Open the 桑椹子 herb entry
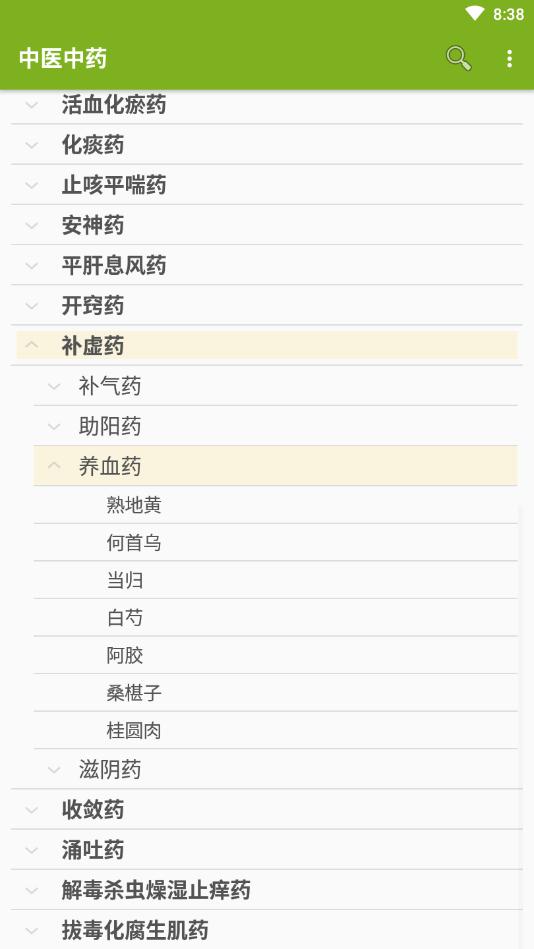The height and width of the screenshot is (949, 534). click(275, 692)
